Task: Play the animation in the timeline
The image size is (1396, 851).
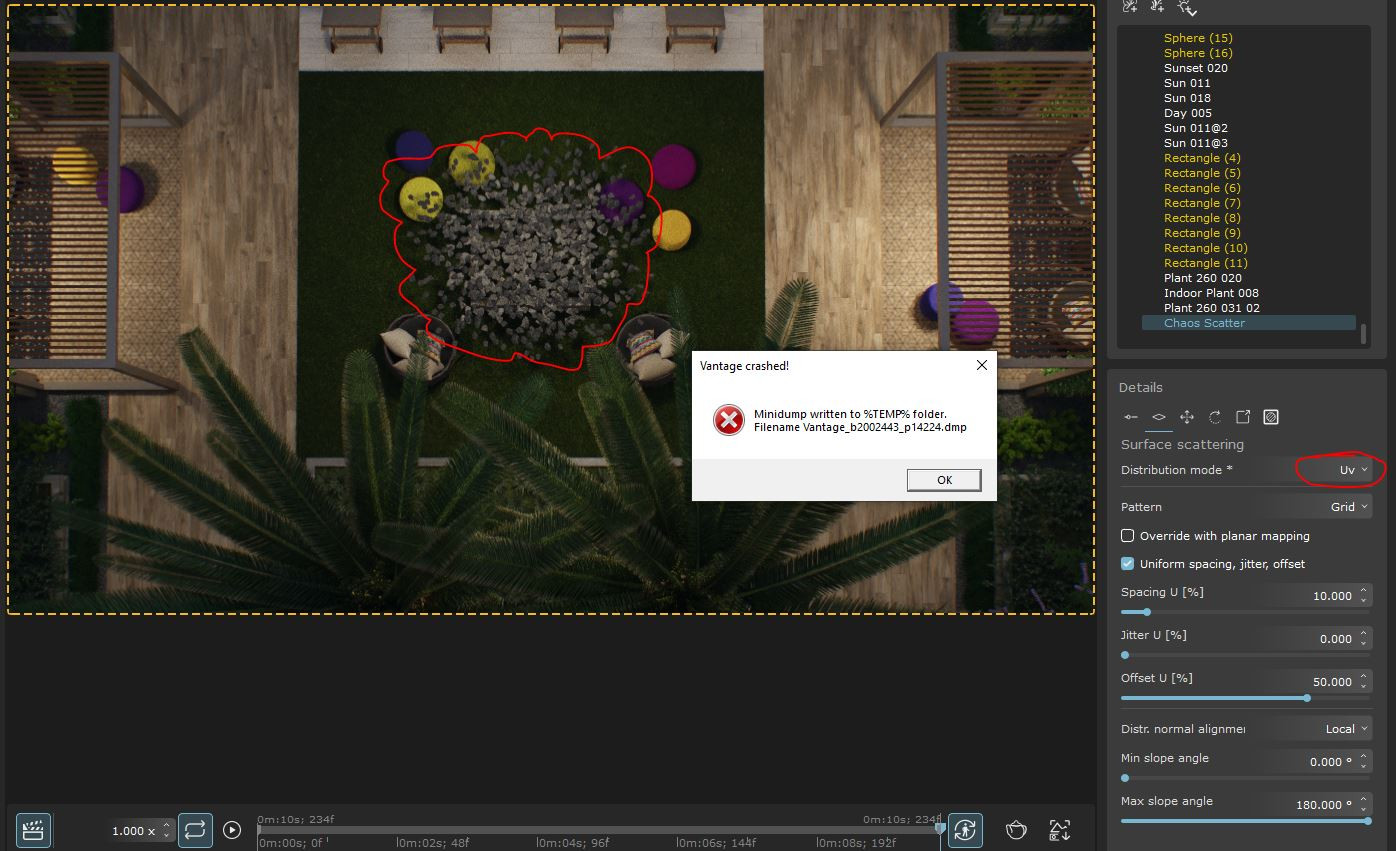Action: [232, 830]
